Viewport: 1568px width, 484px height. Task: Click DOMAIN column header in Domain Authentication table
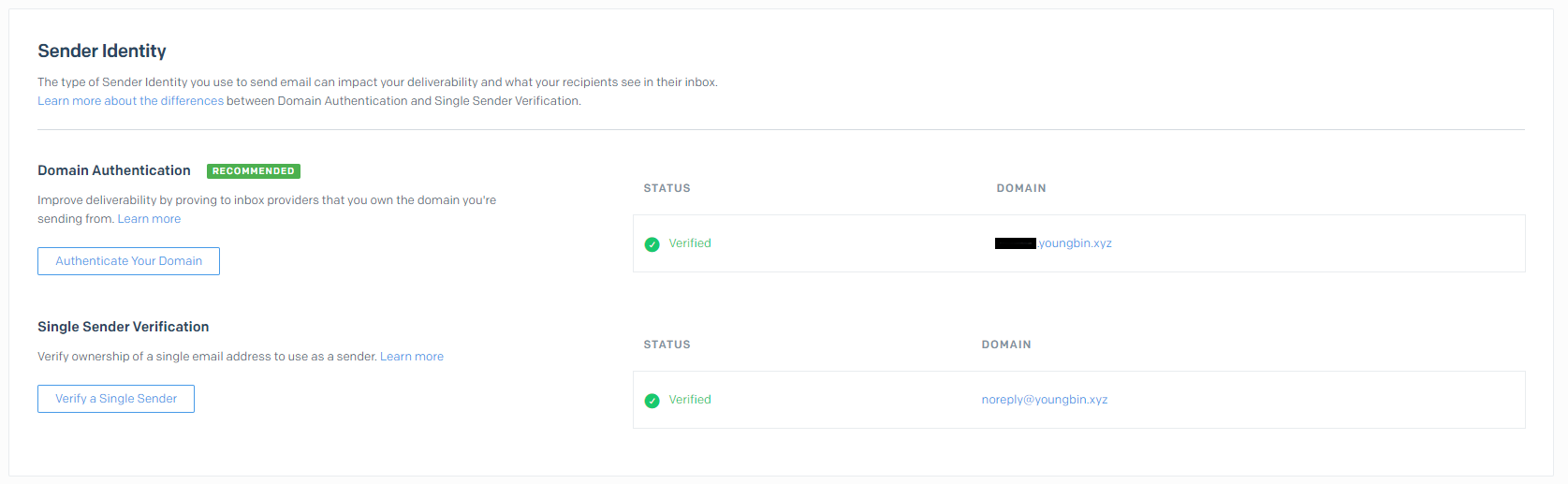click(1020, 188)
